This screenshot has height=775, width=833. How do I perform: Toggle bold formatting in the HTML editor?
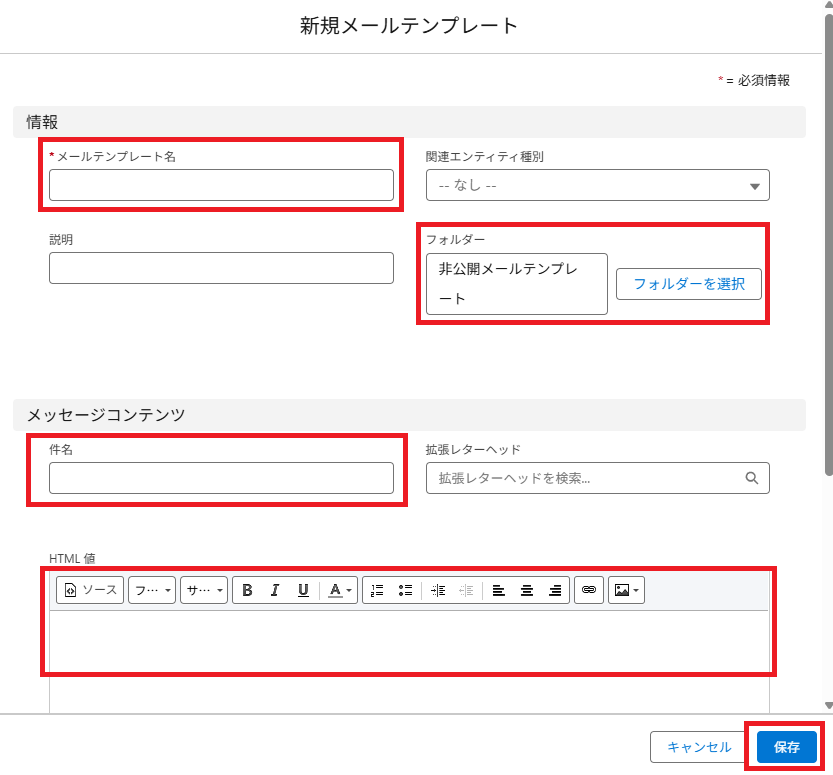click(x=247, y=590)
